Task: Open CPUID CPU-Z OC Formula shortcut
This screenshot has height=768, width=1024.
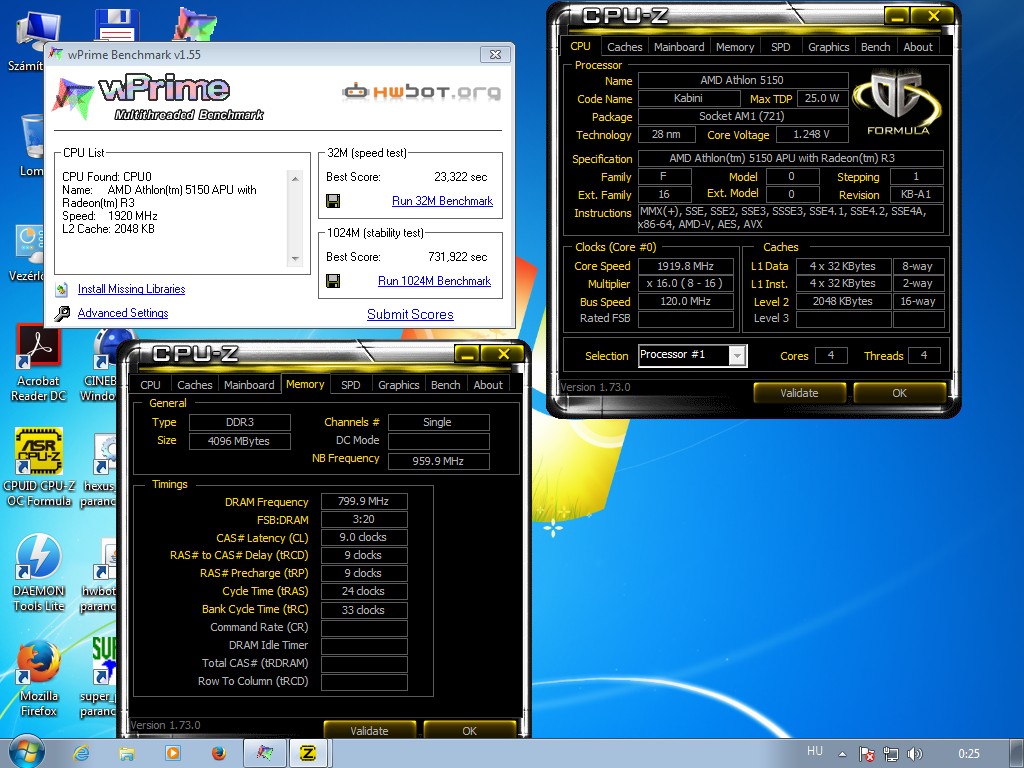Action: point(39,468)
